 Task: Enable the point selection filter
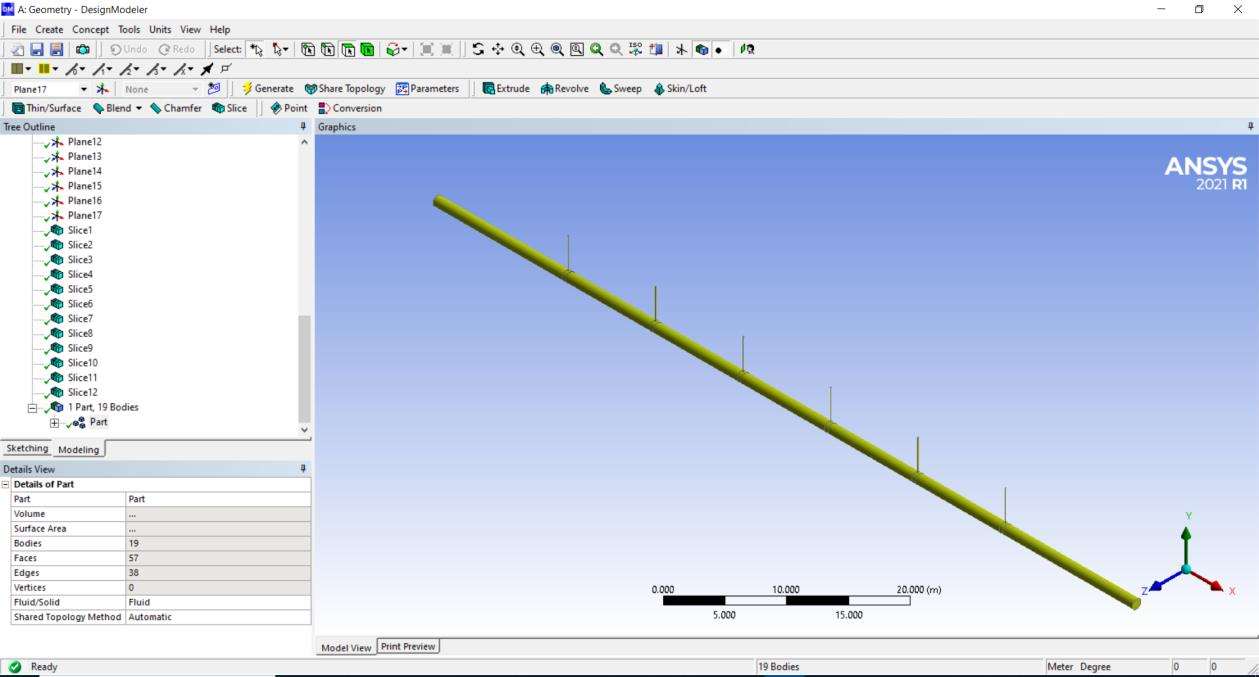point(308,49)
